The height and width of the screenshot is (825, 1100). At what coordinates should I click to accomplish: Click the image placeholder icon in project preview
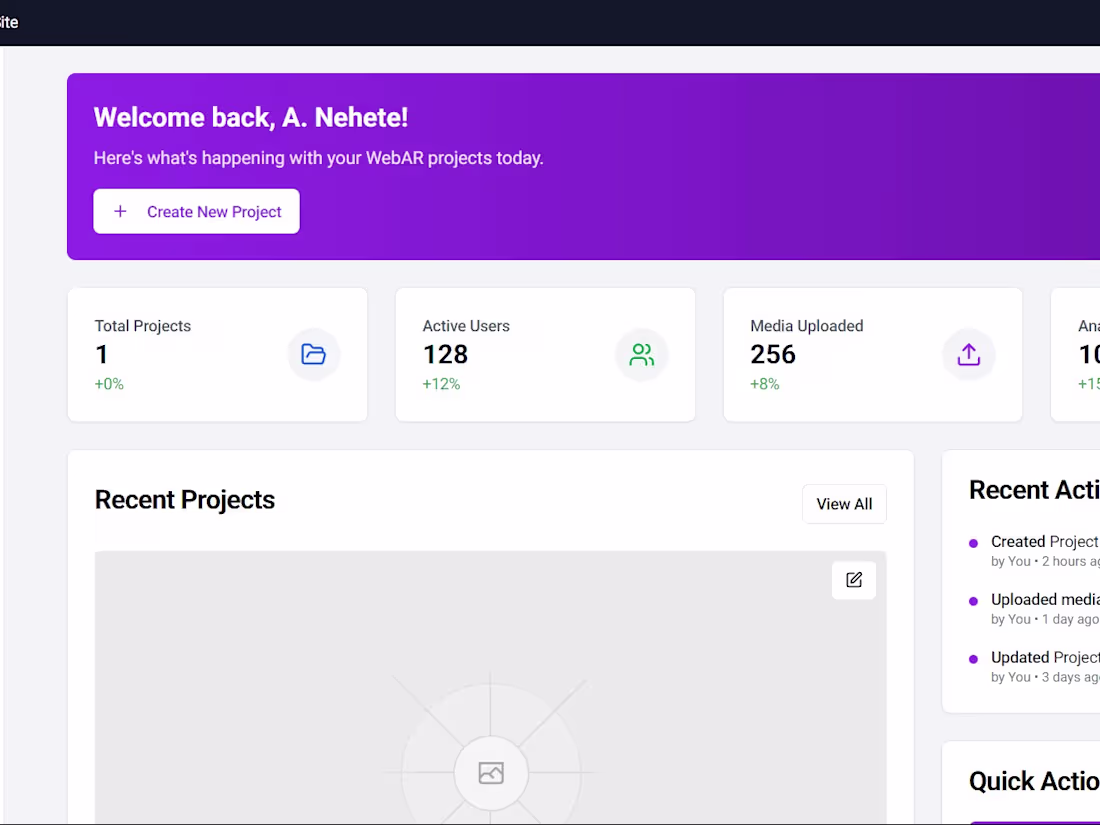pos(490,772)
